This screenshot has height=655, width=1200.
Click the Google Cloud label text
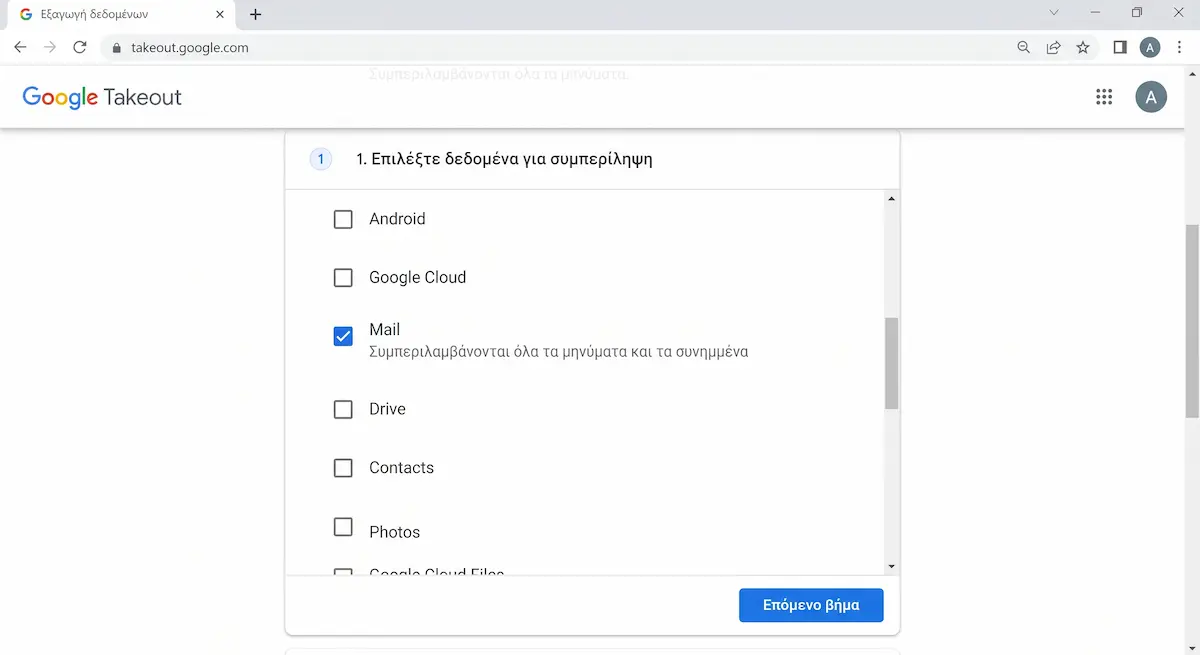point(417,277)
